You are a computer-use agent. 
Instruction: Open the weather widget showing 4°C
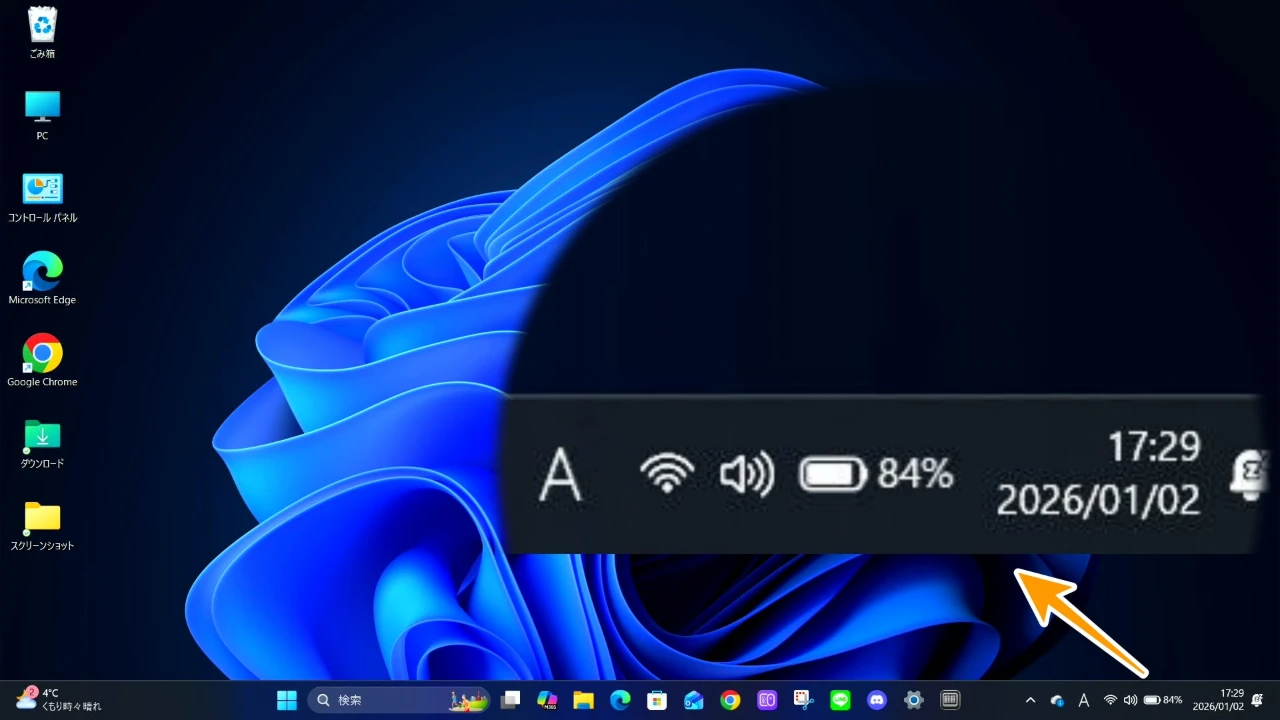coord(58,699)
